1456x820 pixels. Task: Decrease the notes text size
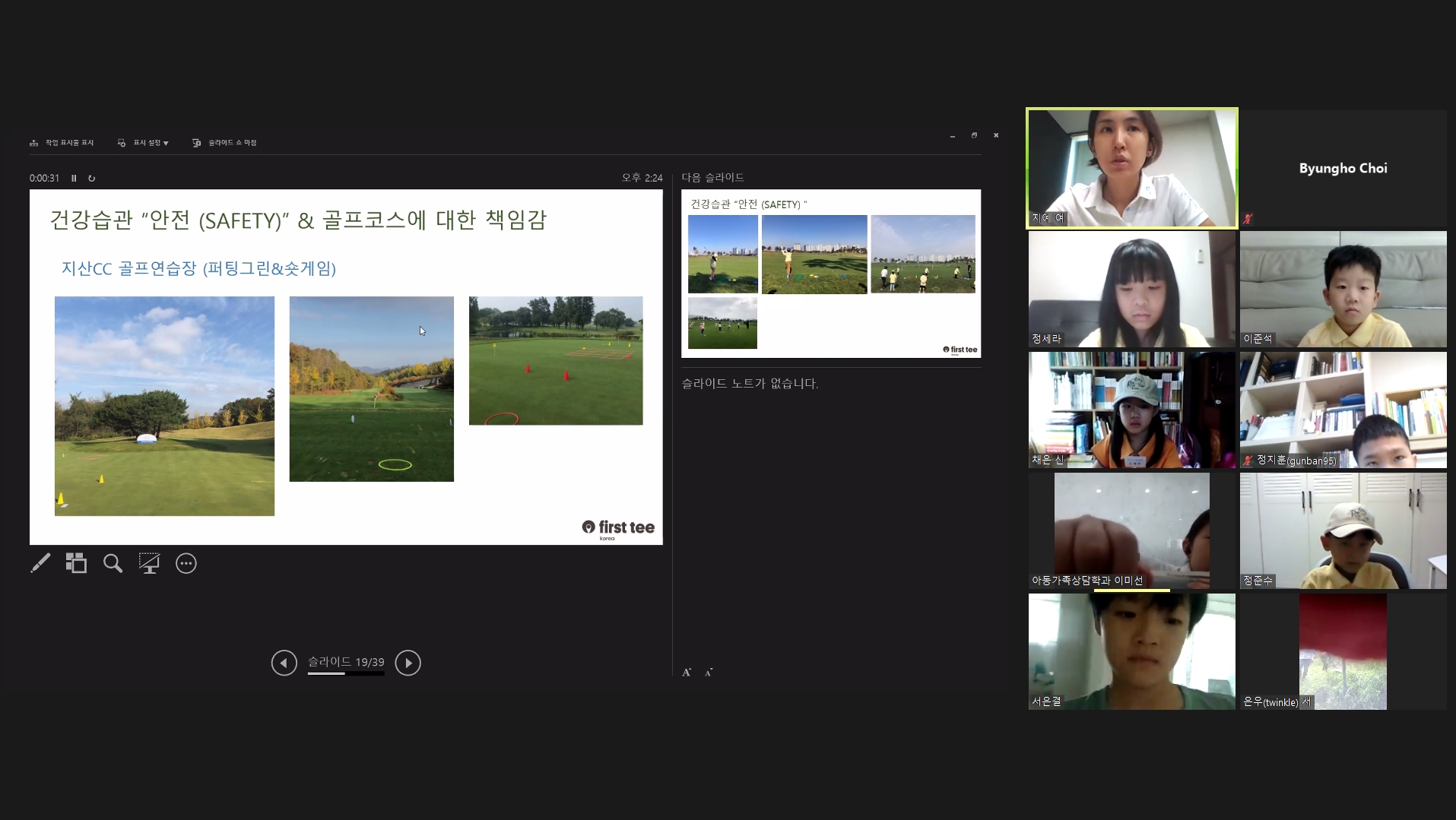click(709, 672)
